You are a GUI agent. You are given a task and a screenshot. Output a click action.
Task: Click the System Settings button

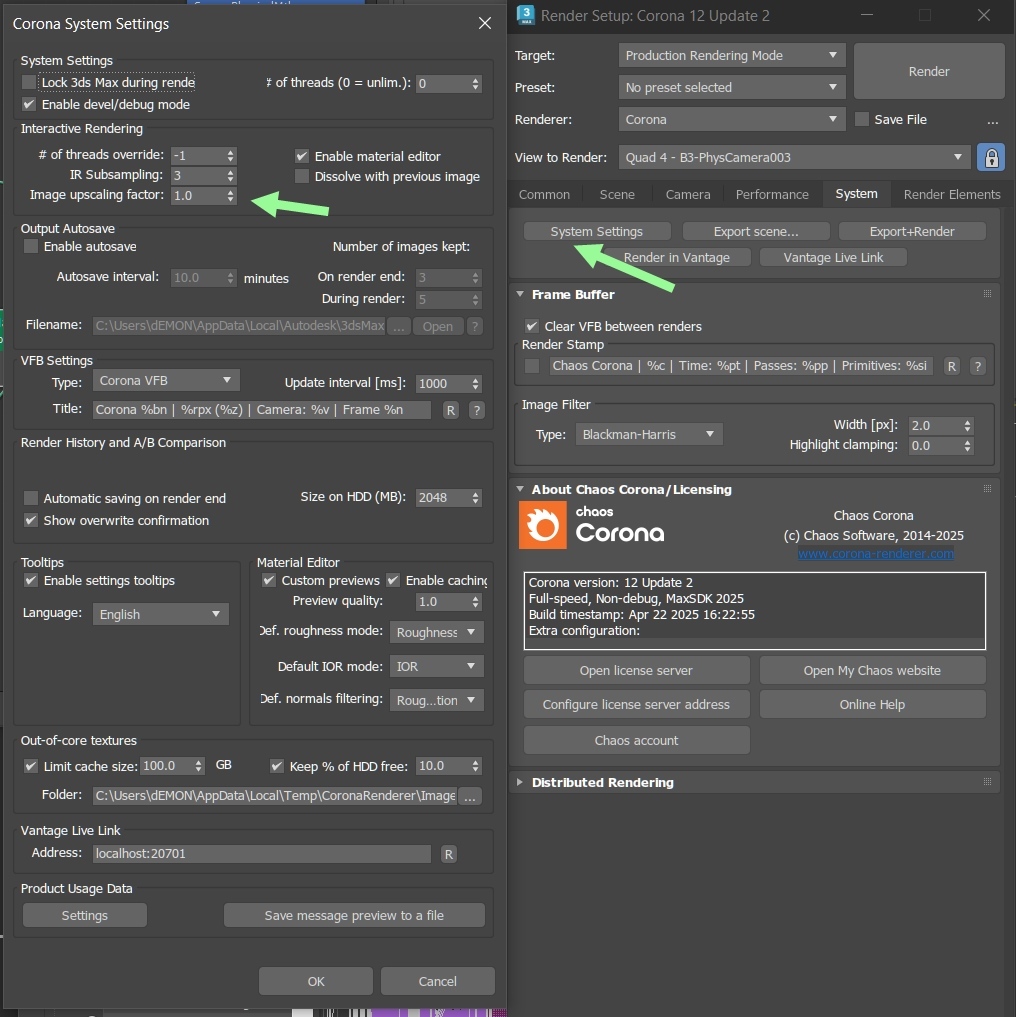[597, 232]
